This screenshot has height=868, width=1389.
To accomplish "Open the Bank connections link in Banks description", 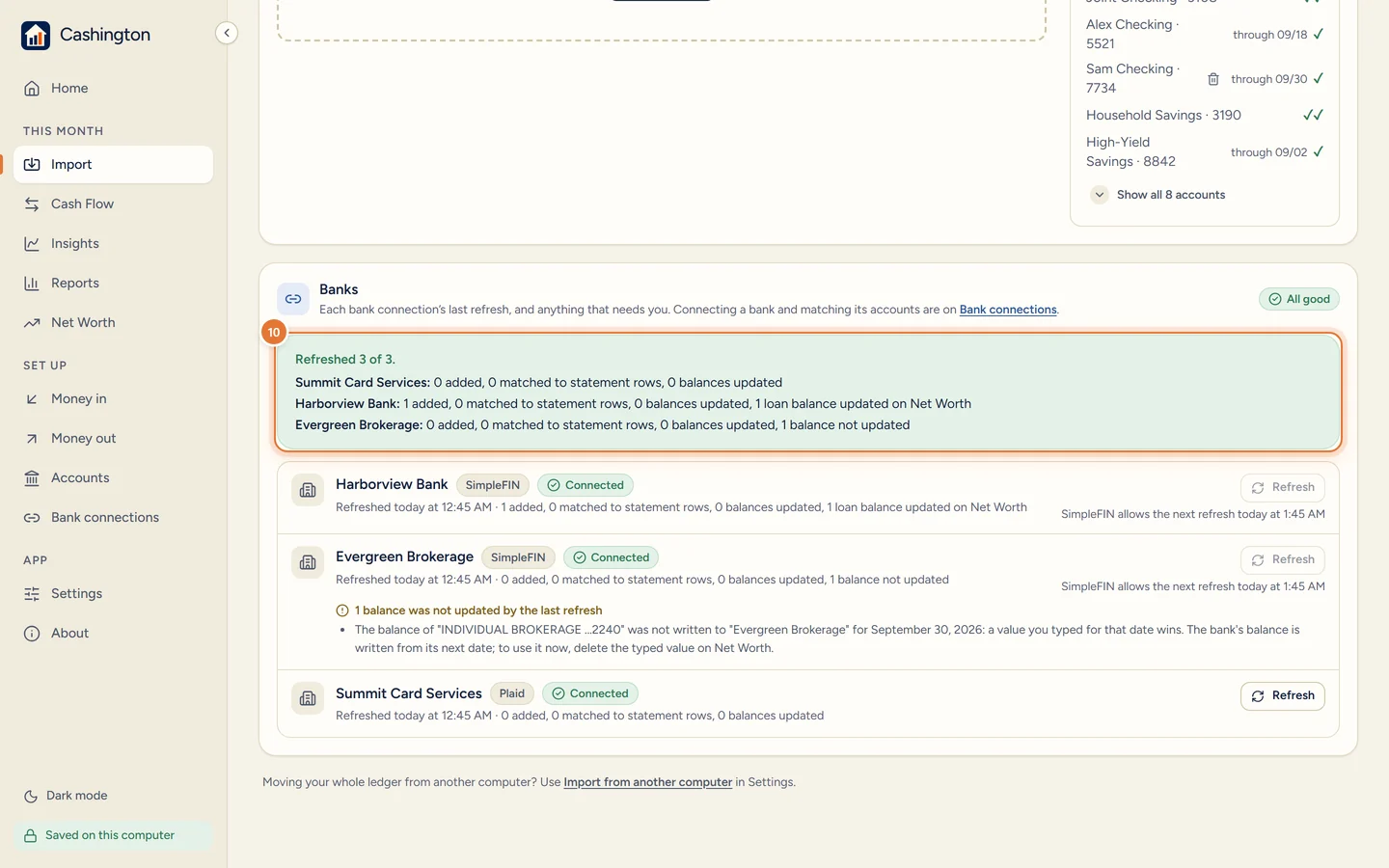I will pyautogui.click(x=1008, y=310).
